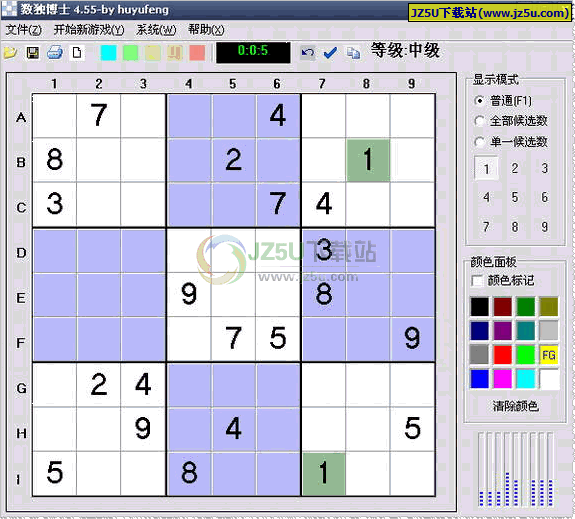
Task: Click the 清除颜色 button
Action: tap(515, 406)
